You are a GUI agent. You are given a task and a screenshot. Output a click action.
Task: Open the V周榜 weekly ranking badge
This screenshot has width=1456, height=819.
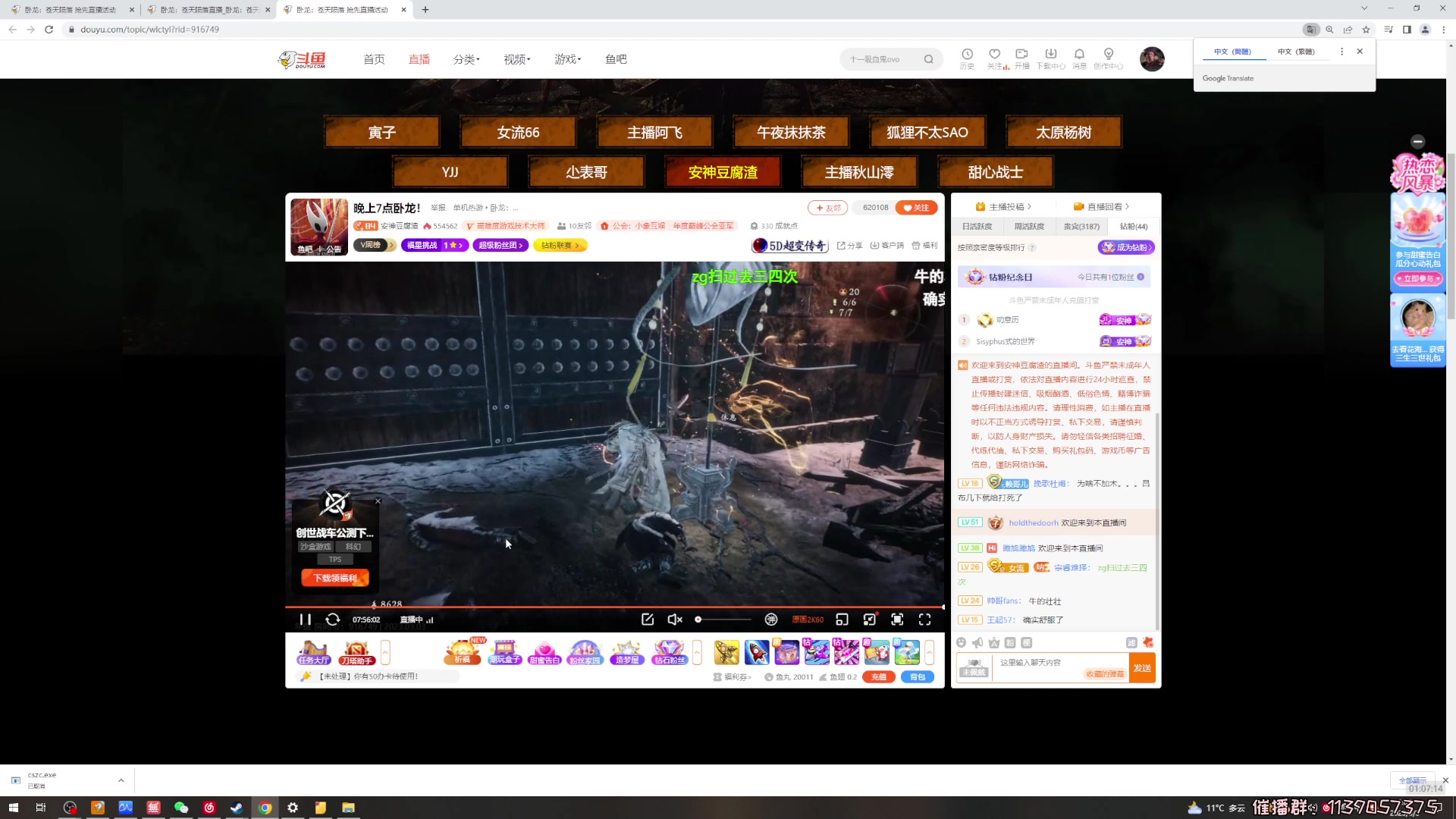(375, 245)
